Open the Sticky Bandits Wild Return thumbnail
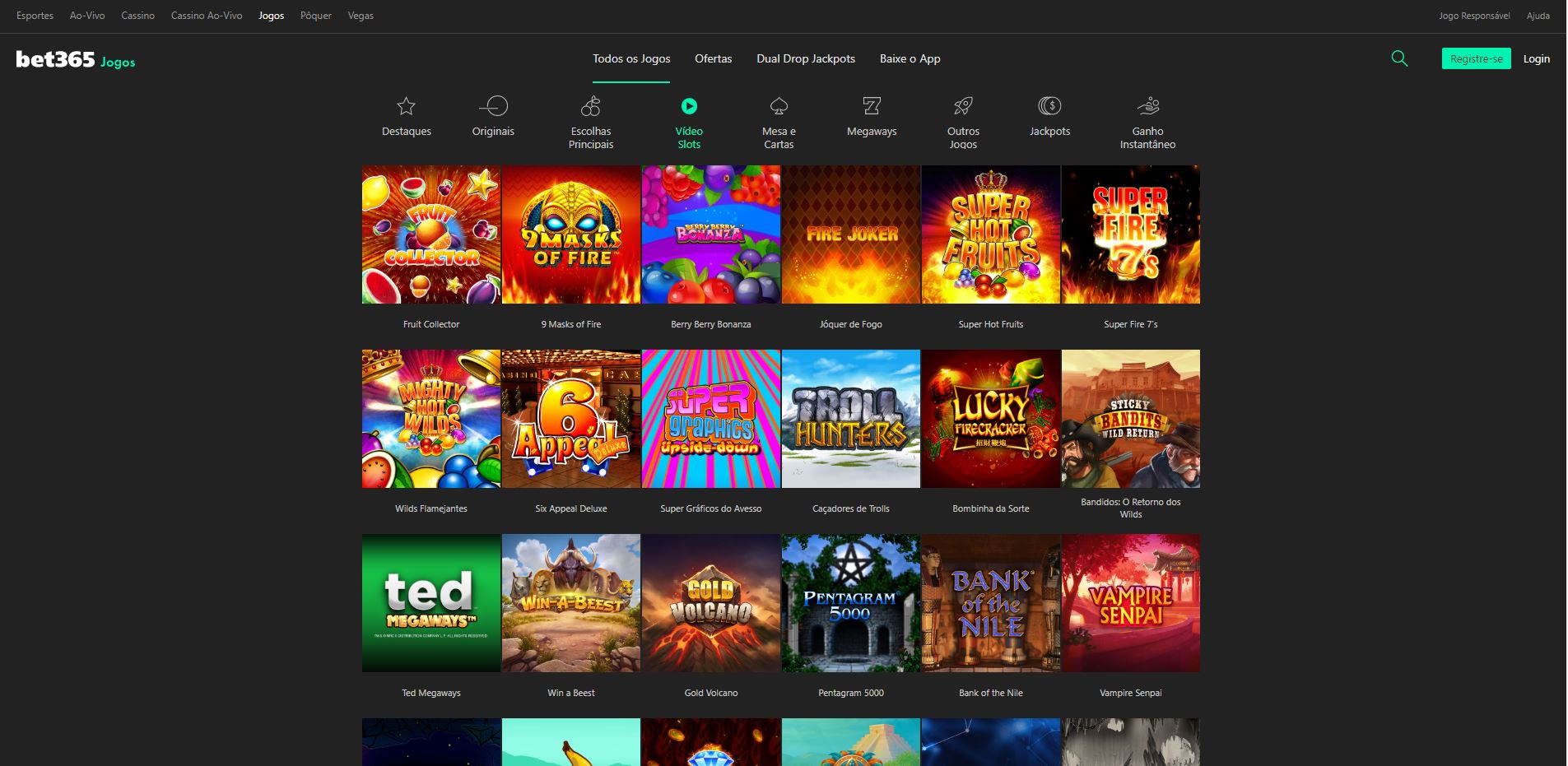1568x766 pixels. pyautogui.click(x=1131, y=419)
